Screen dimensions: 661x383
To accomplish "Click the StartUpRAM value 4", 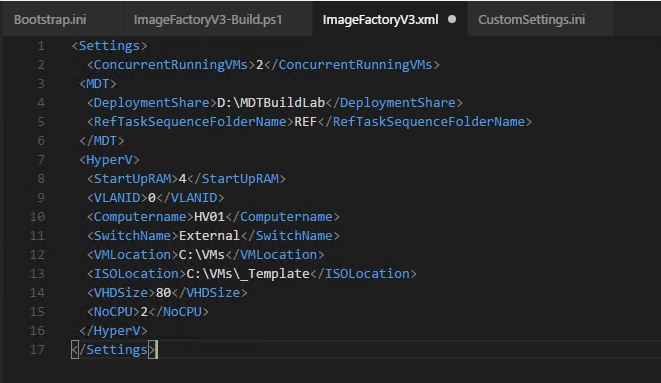I will click(x=182, y=179).
